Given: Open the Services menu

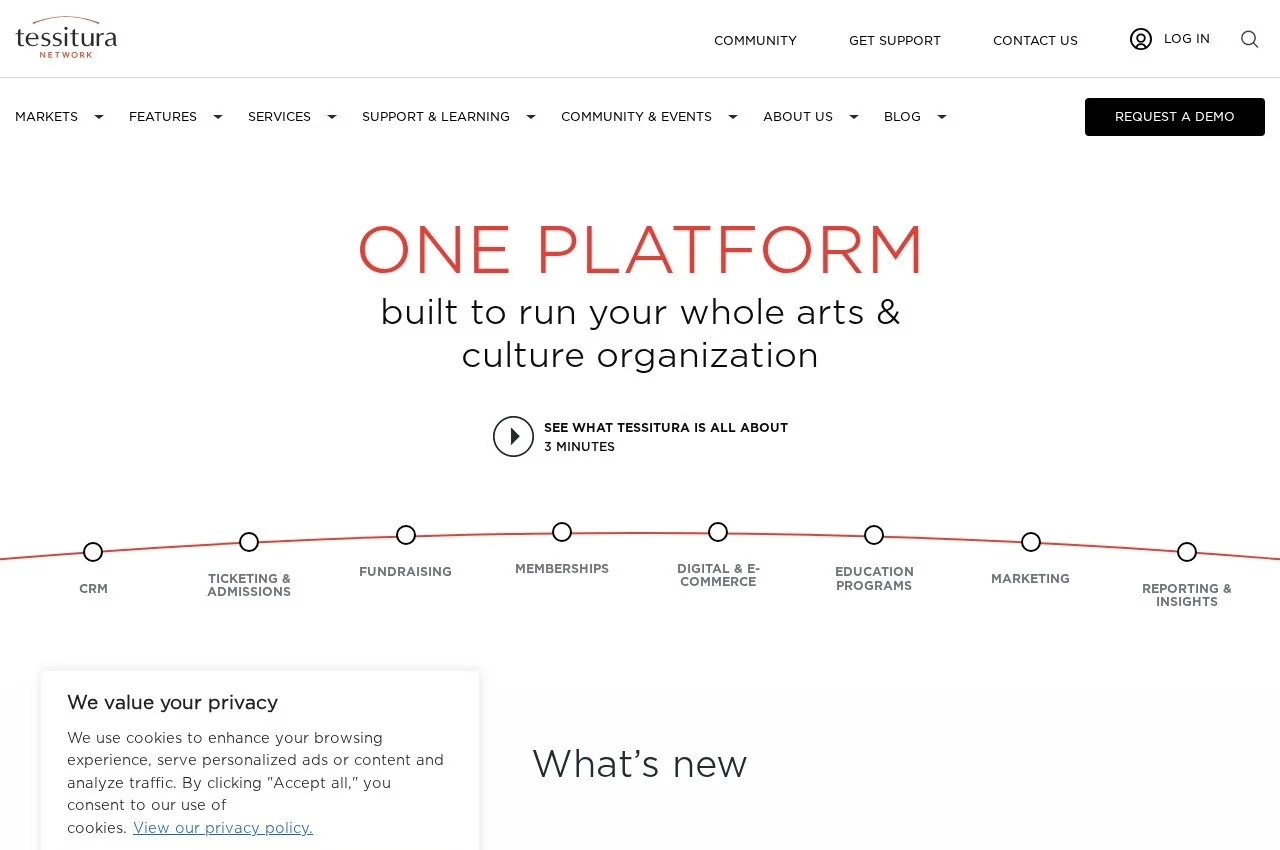Looking at the screenshot, I should (x=279, y=117).
